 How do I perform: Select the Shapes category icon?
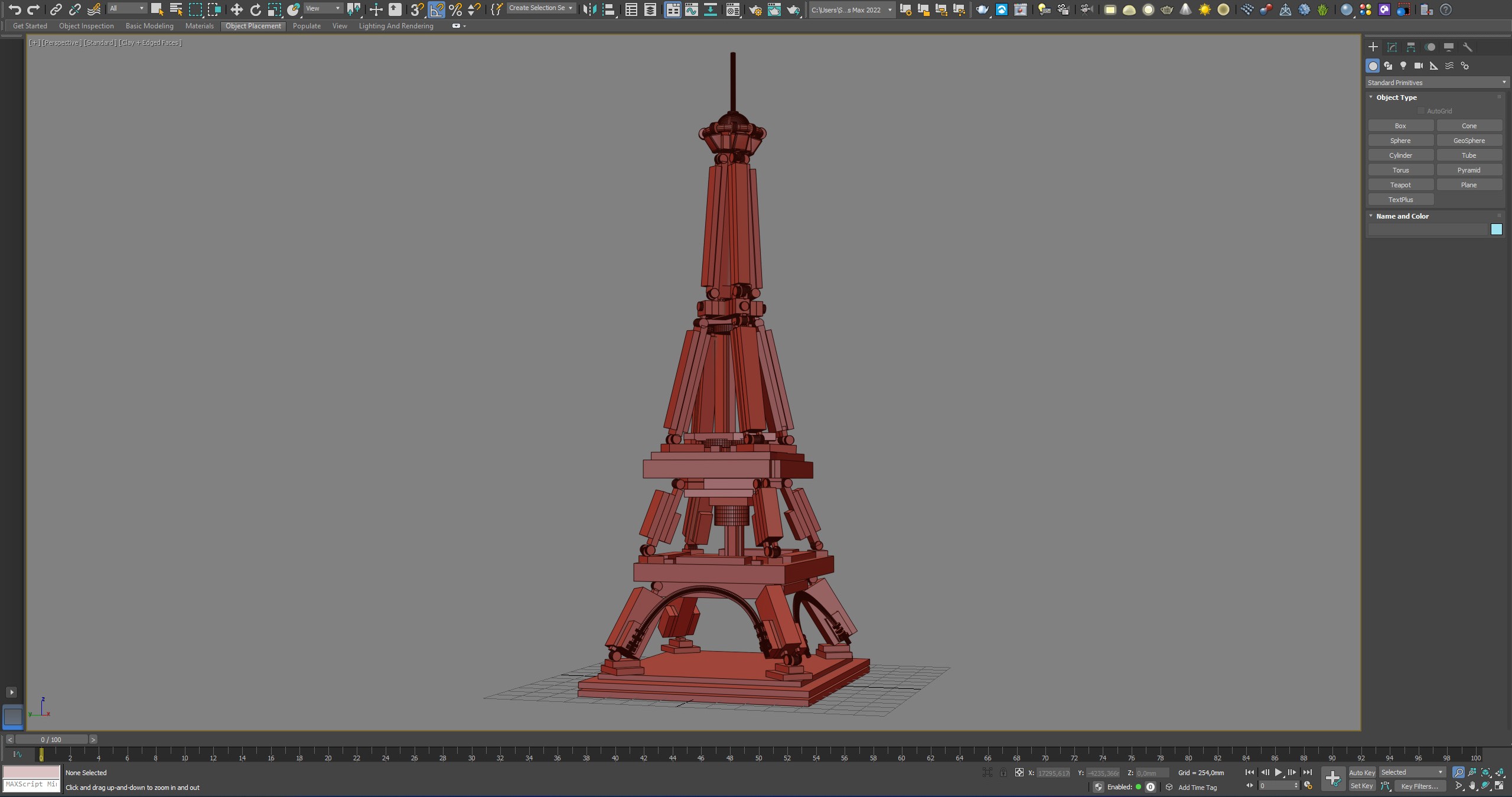click(x=1388, y=66)
